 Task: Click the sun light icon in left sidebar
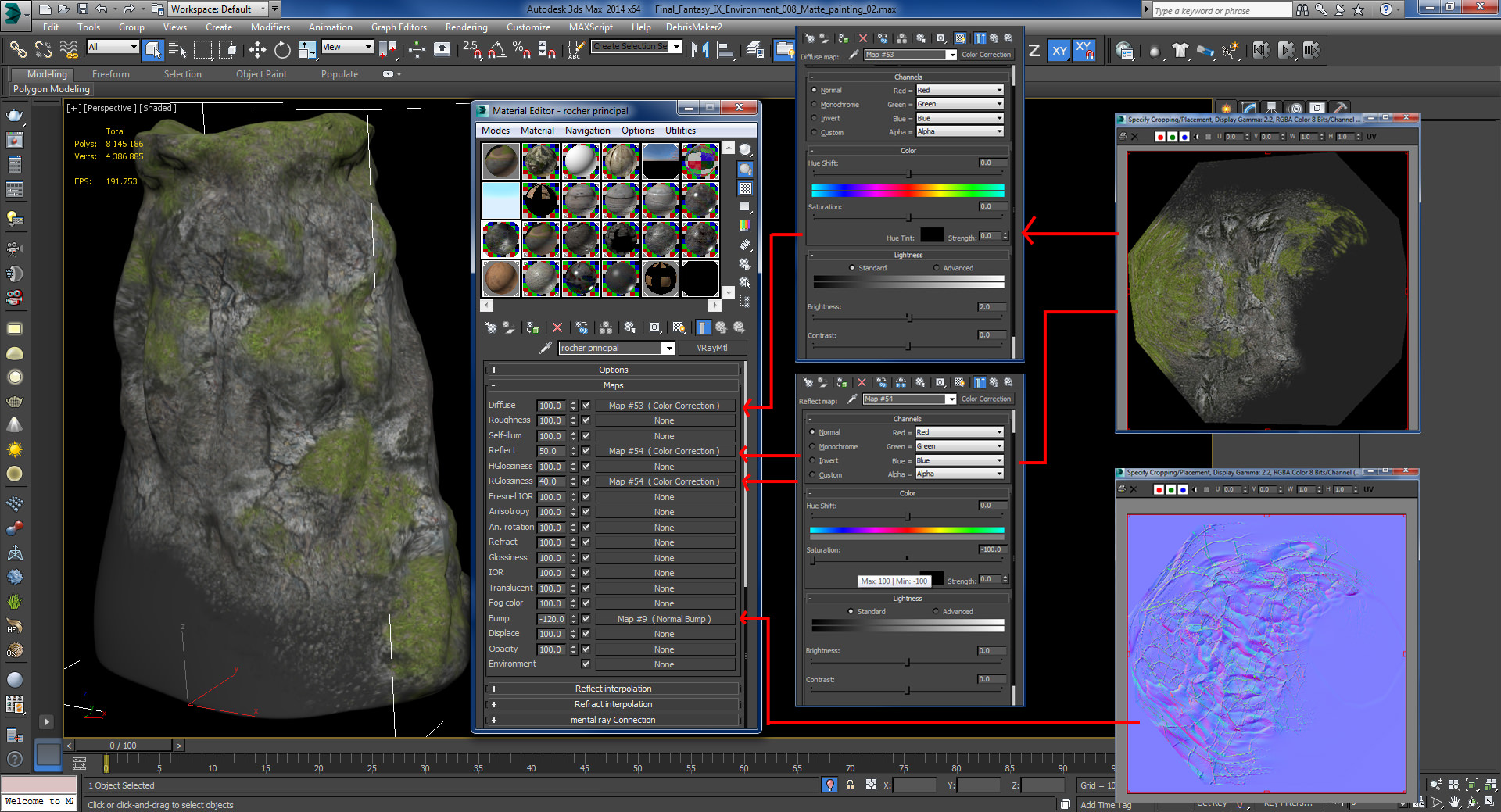click(x=14, y=449)
